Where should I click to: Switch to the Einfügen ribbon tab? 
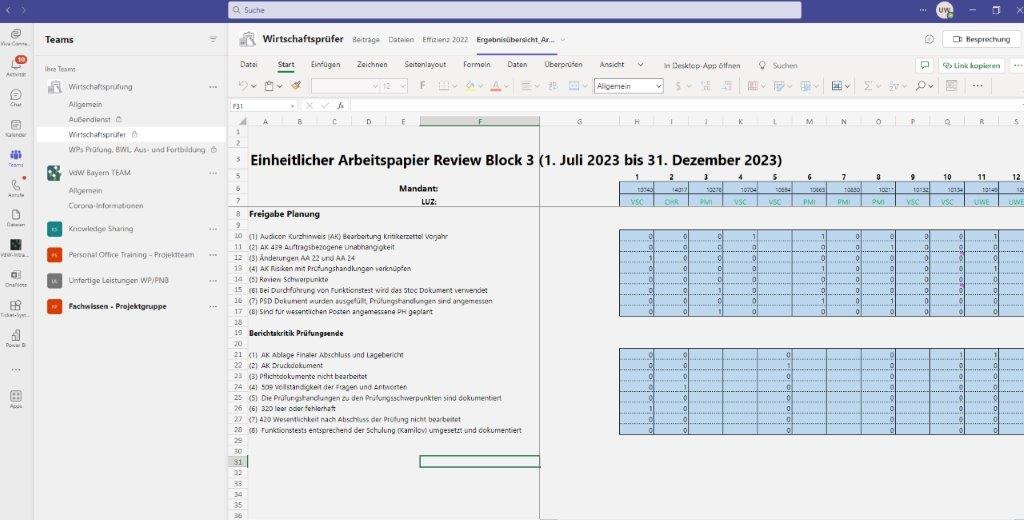coord(325,65)
